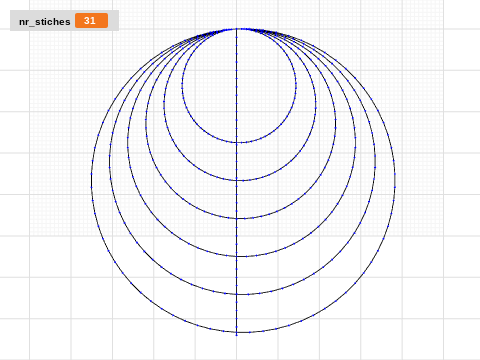Click innermost circle's bottom crossing the vertical line

(237, 143)
